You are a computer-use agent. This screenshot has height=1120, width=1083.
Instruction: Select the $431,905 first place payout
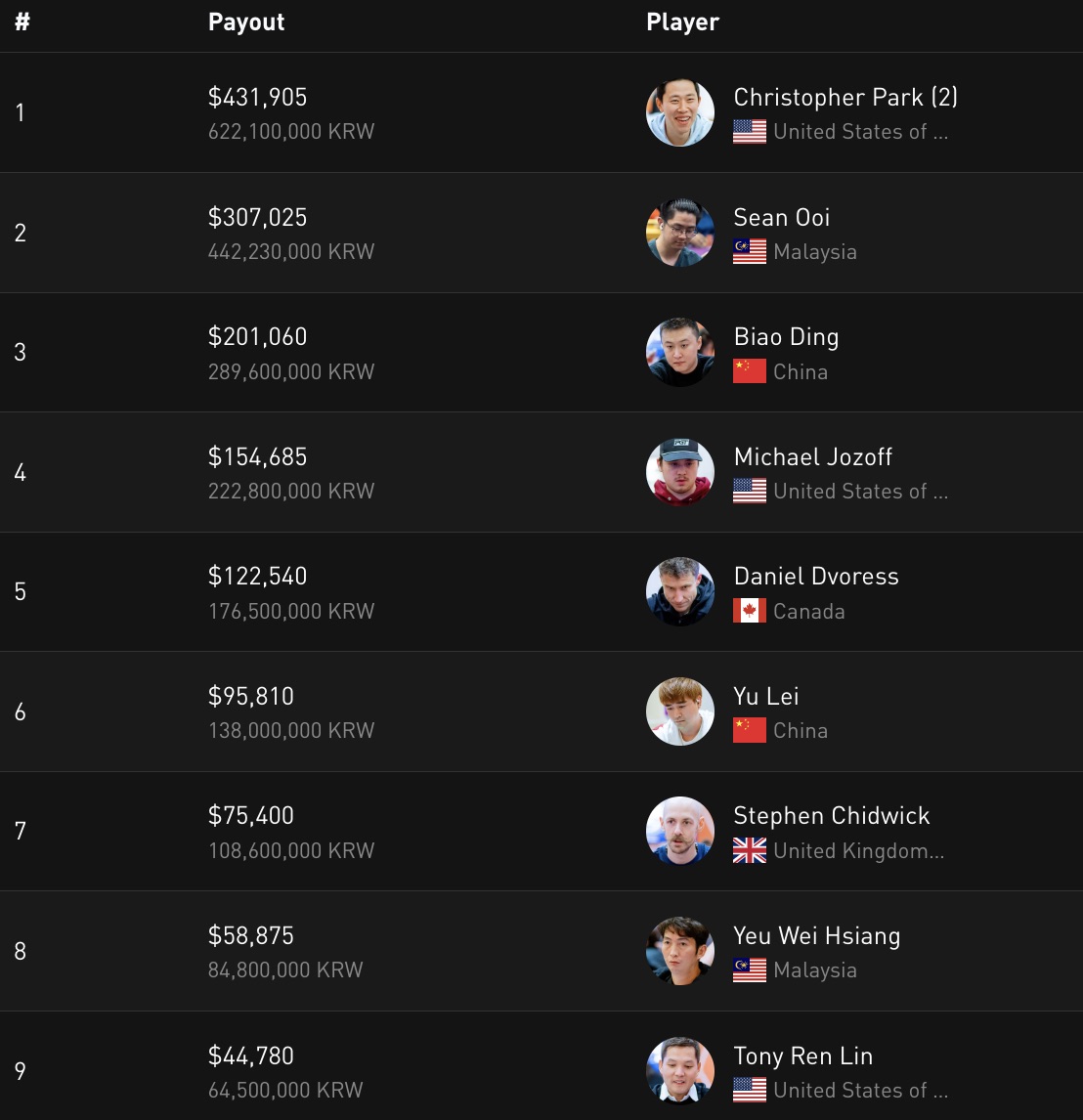(x=258, y=98)
